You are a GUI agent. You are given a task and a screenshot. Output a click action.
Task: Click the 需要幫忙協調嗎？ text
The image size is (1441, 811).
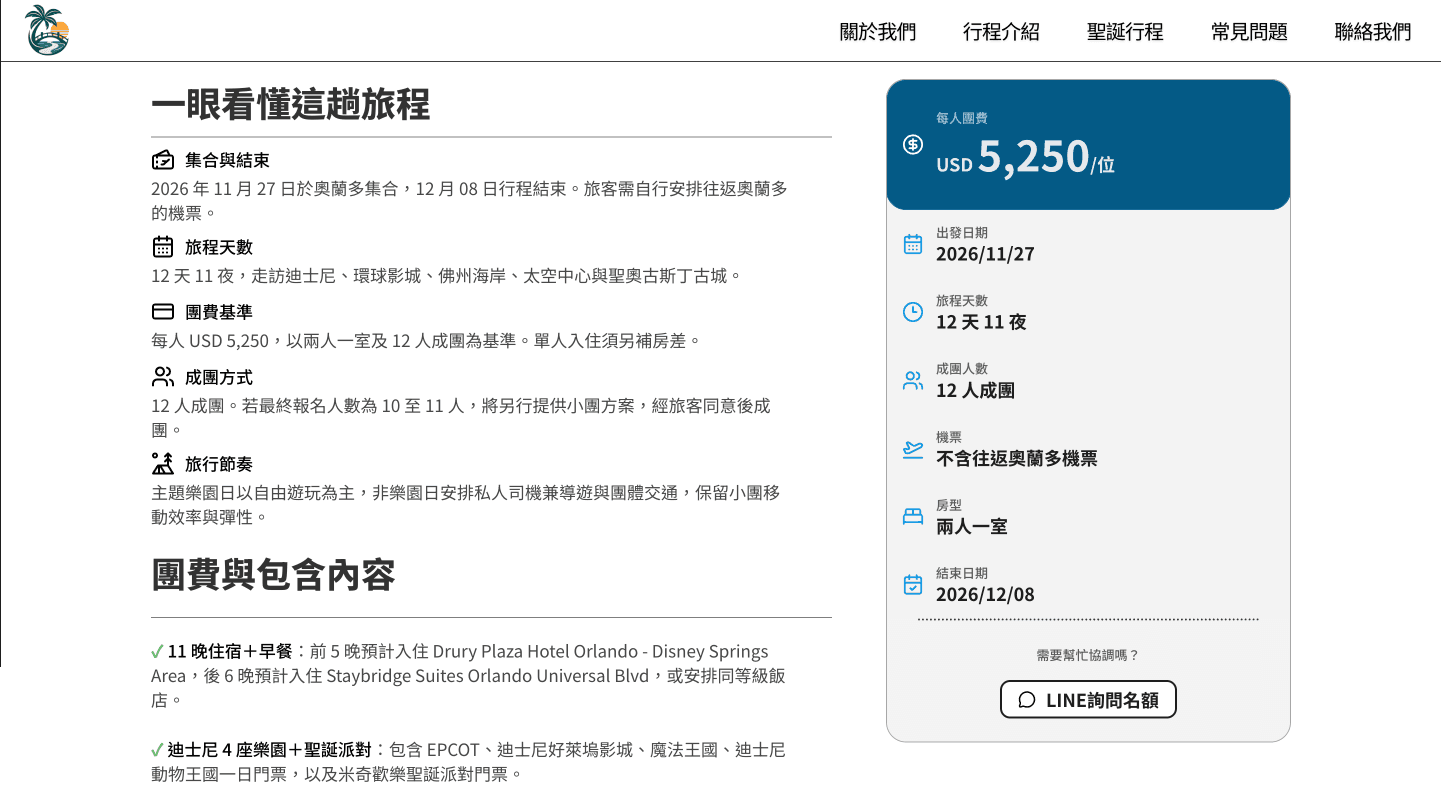[1088, 656]
